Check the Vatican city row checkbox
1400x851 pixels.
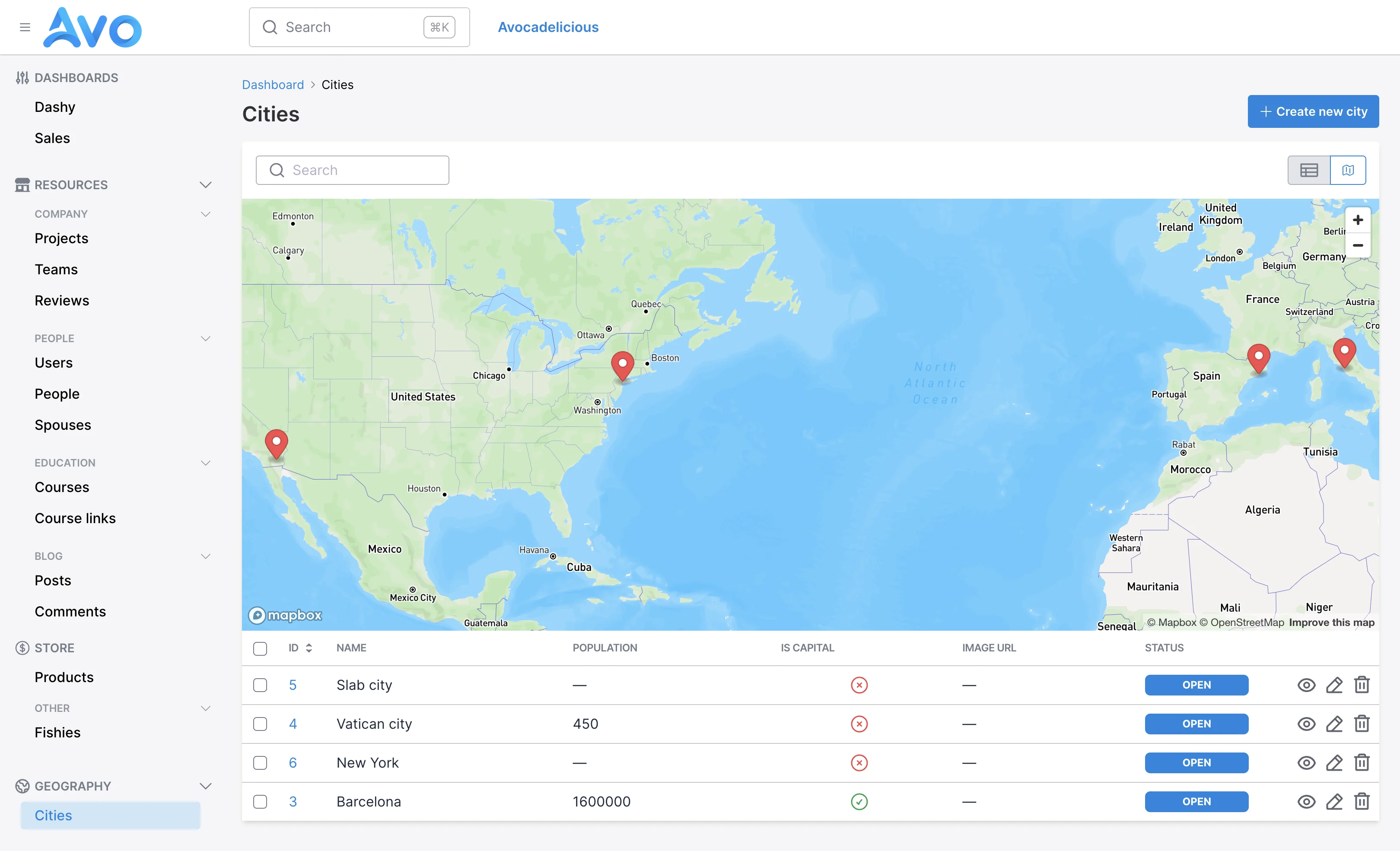tap(260, 724)
